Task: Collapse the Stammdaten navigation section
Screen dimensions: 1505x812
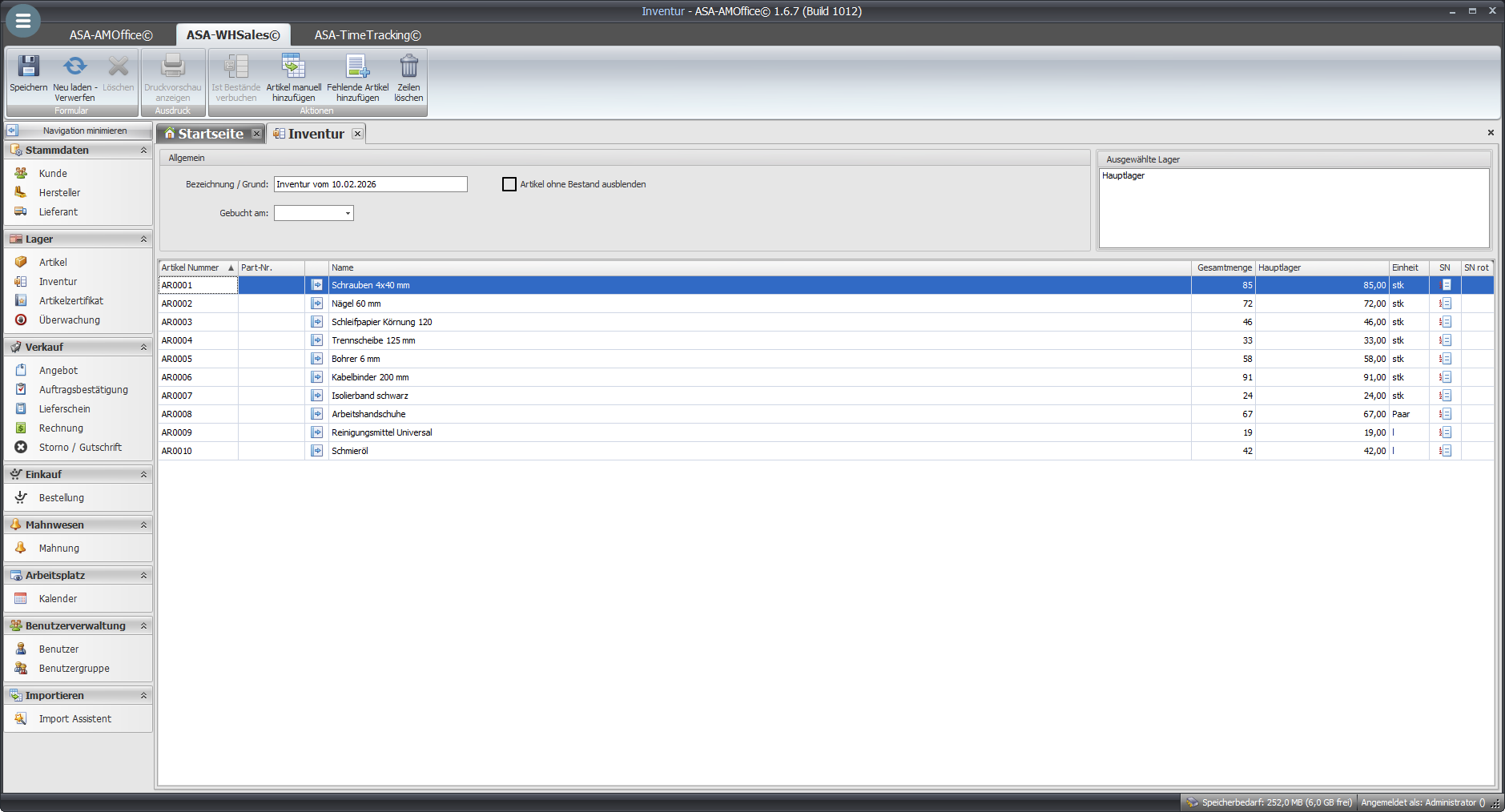Action: (x=143, y=151)
